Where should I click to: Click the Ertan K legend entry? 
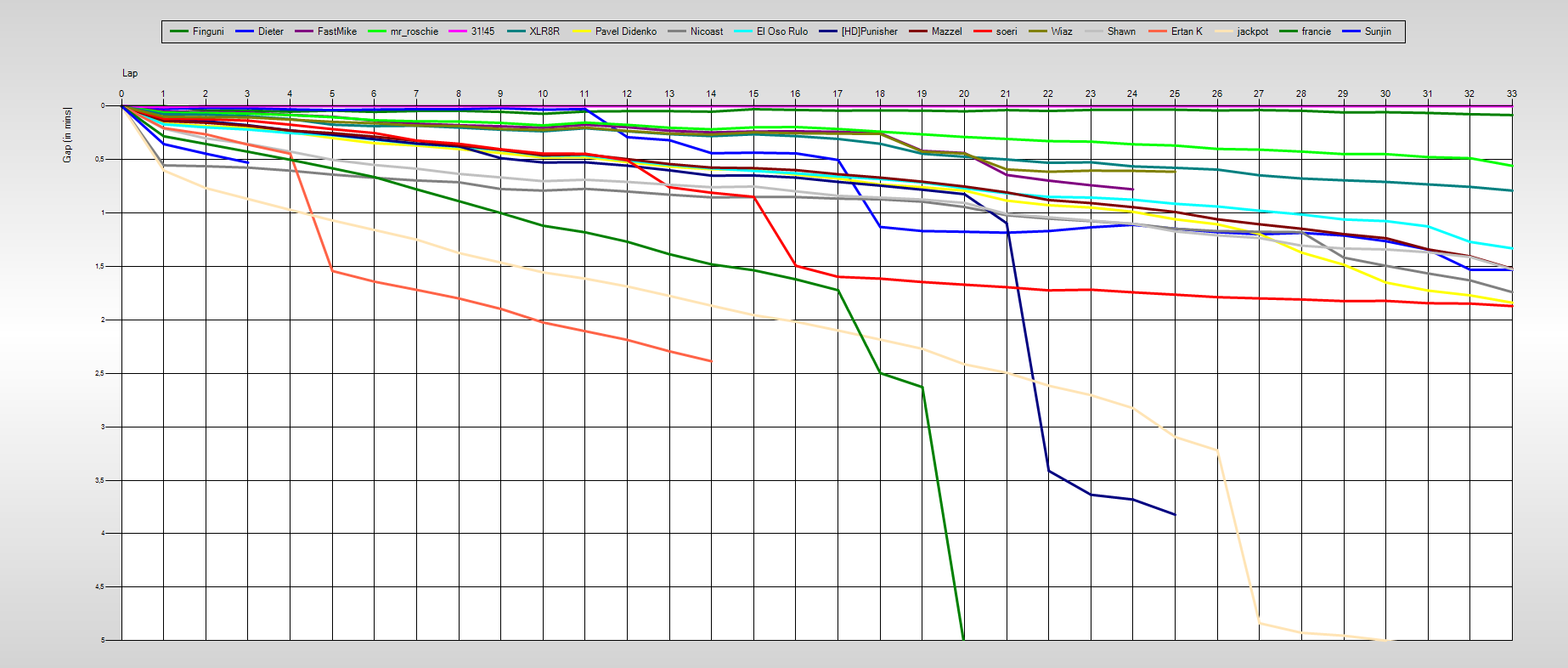pyautogui.click(x=1186, y=31)
